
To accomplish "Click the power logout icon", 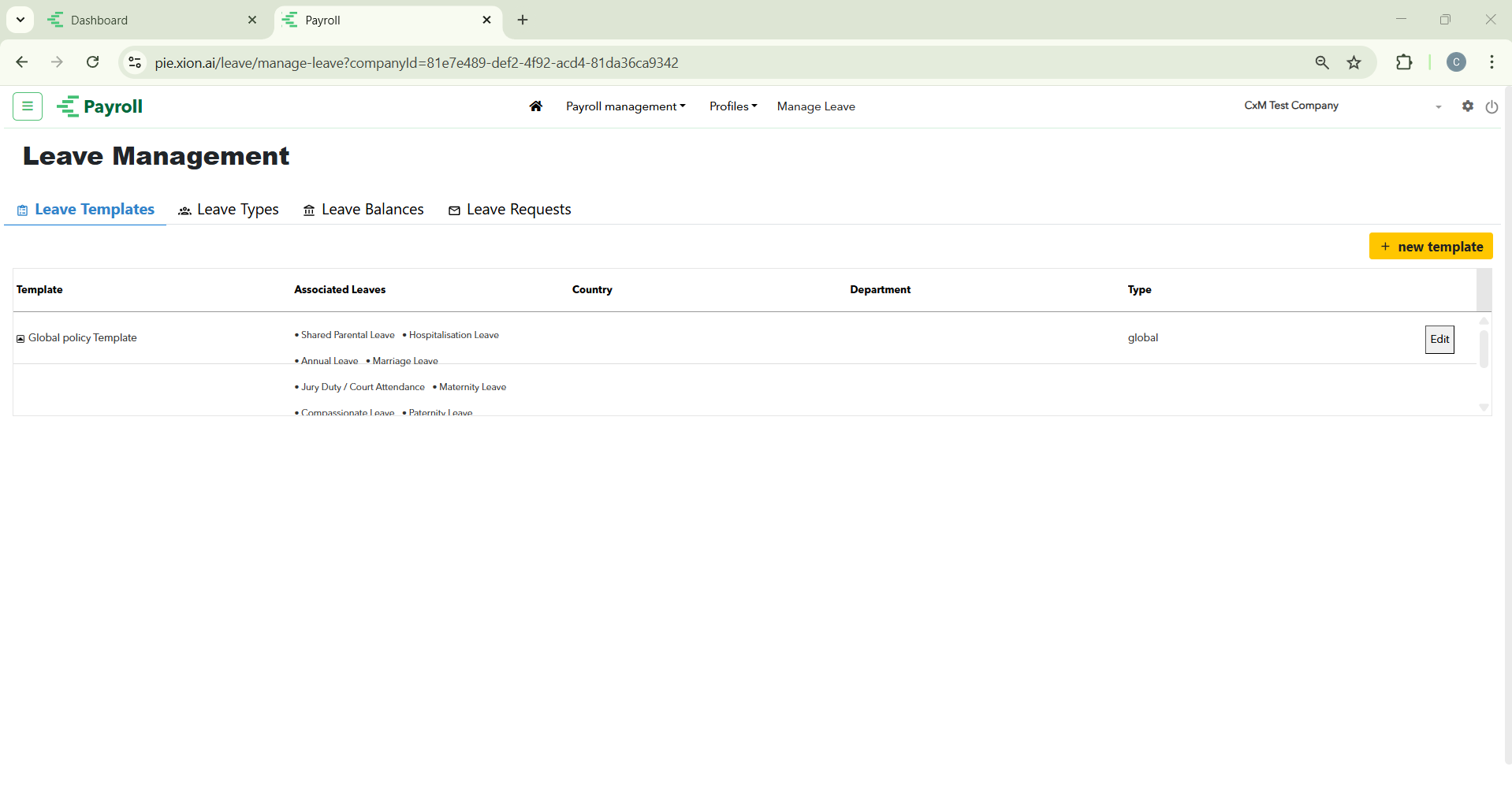I will pyautogui.click(x=1492, y=107).
